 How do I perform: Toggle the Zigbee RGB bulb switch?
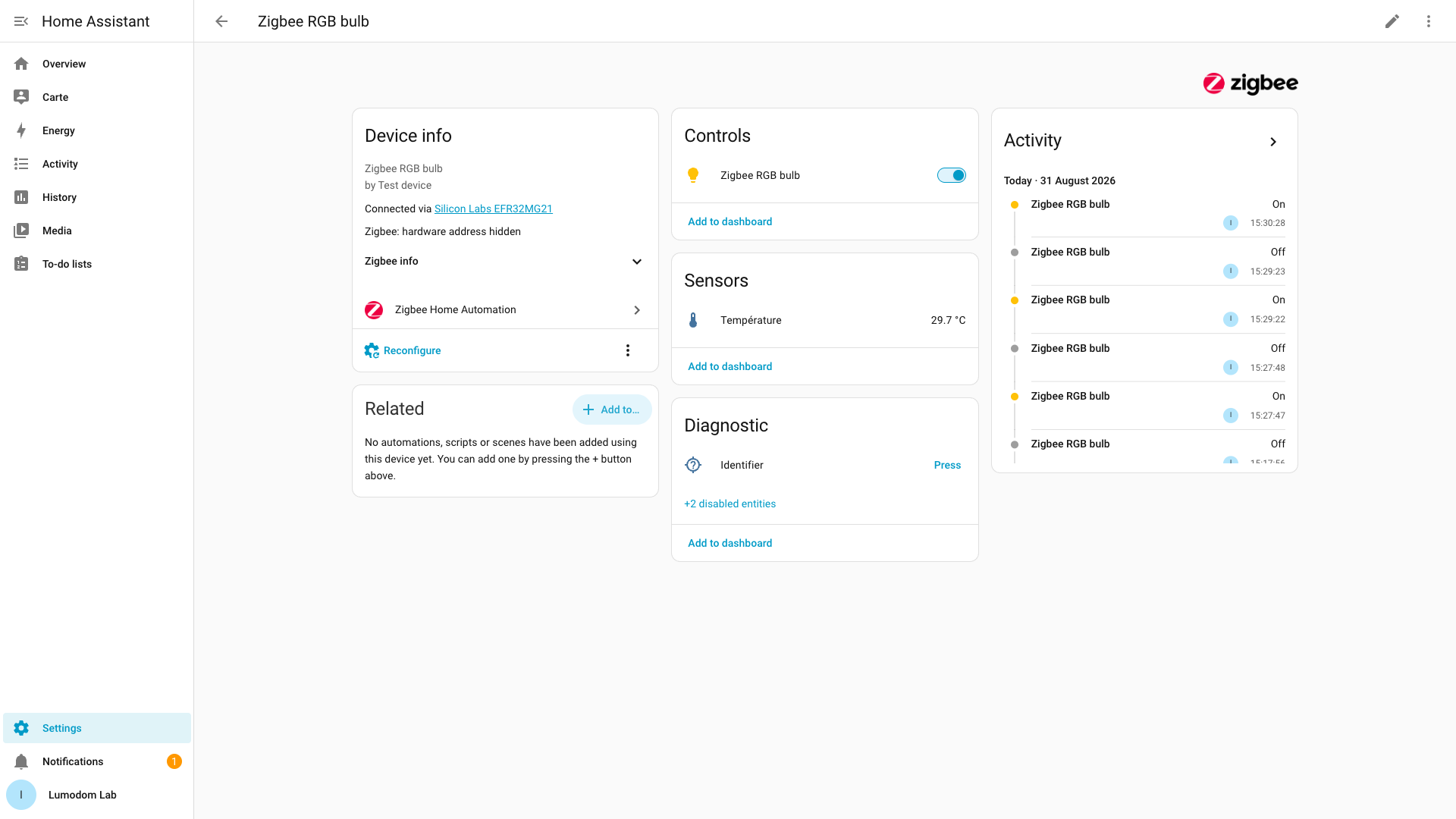click(952, 175)
